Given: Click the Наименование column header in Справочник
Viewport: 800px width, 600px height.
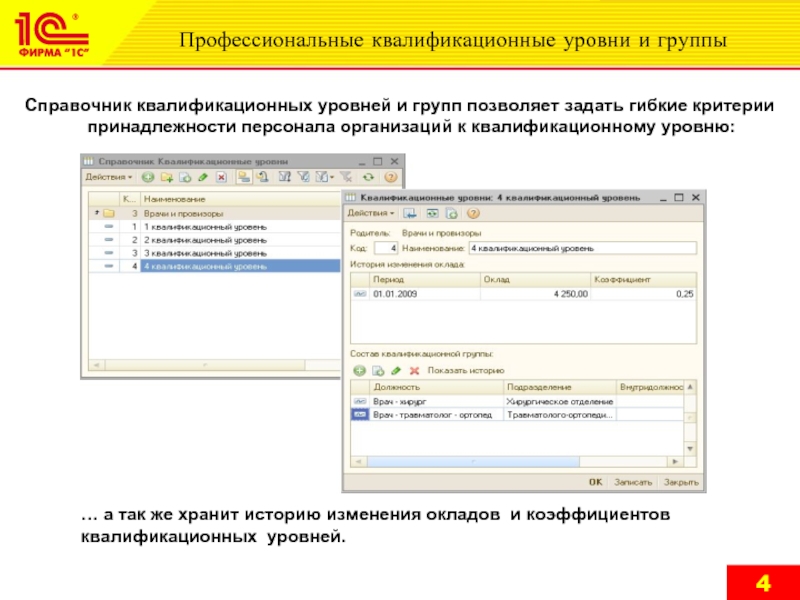Looking at the screenshot, I should 241,199.
